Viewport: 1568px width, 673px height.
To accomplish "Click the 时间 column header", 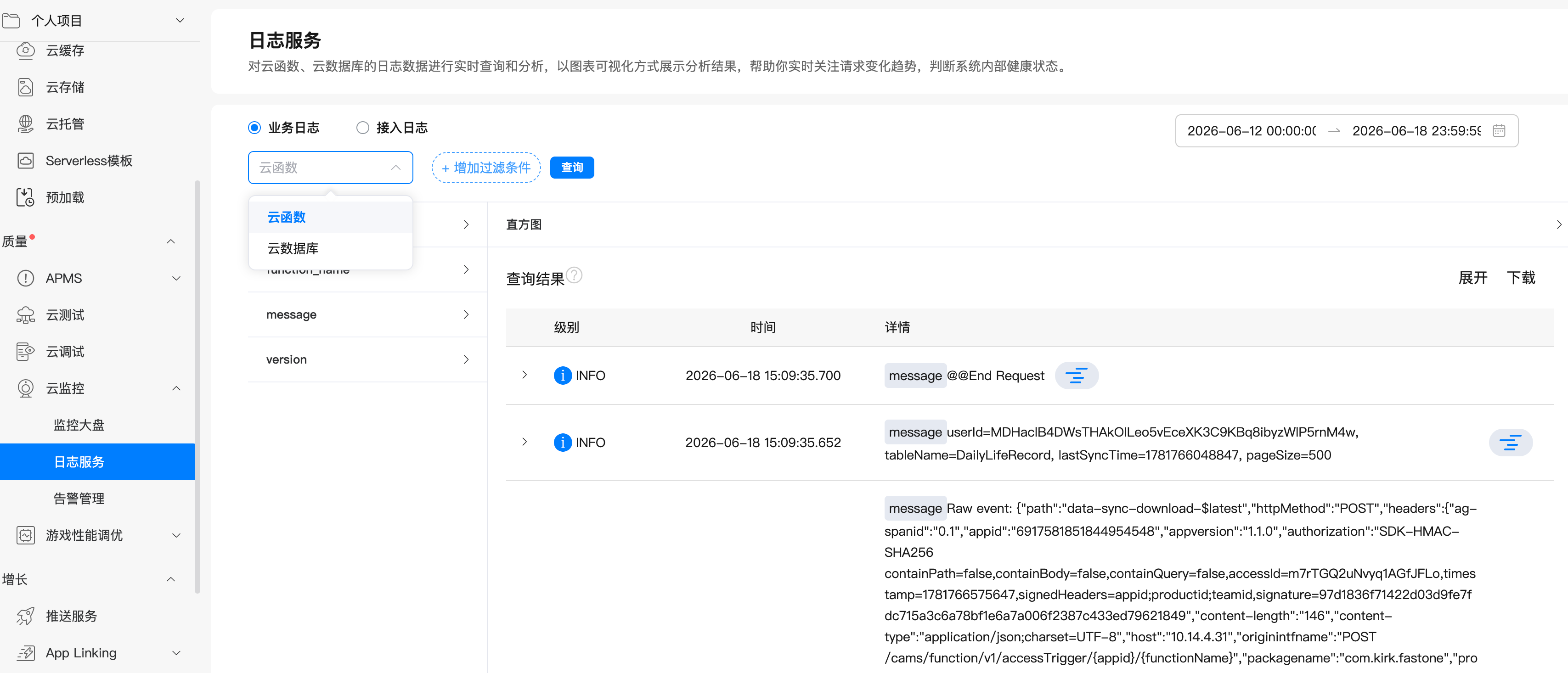I will pyautogui.click(x=763, y=327).
